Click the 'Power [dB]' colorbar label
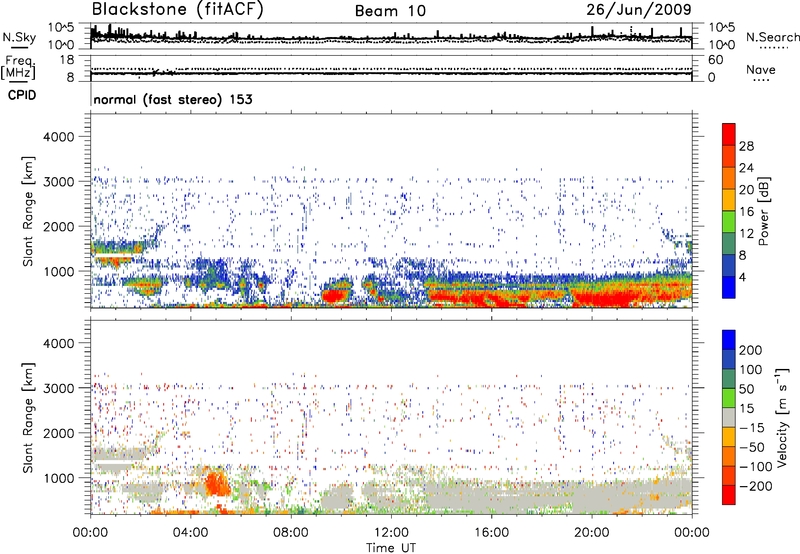This screenshot has width=800, height=554. pyautogui.click(x=764, y=211)
